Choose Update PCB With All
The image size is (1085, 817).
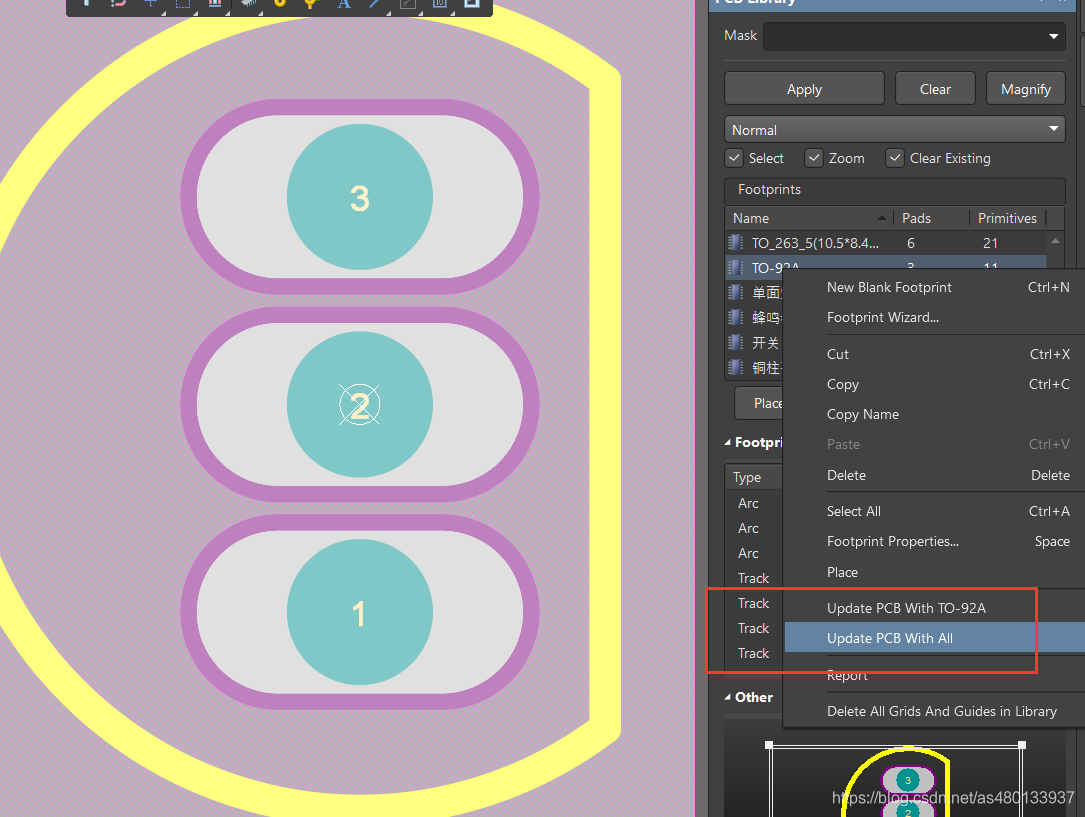(x=889, y=638)
